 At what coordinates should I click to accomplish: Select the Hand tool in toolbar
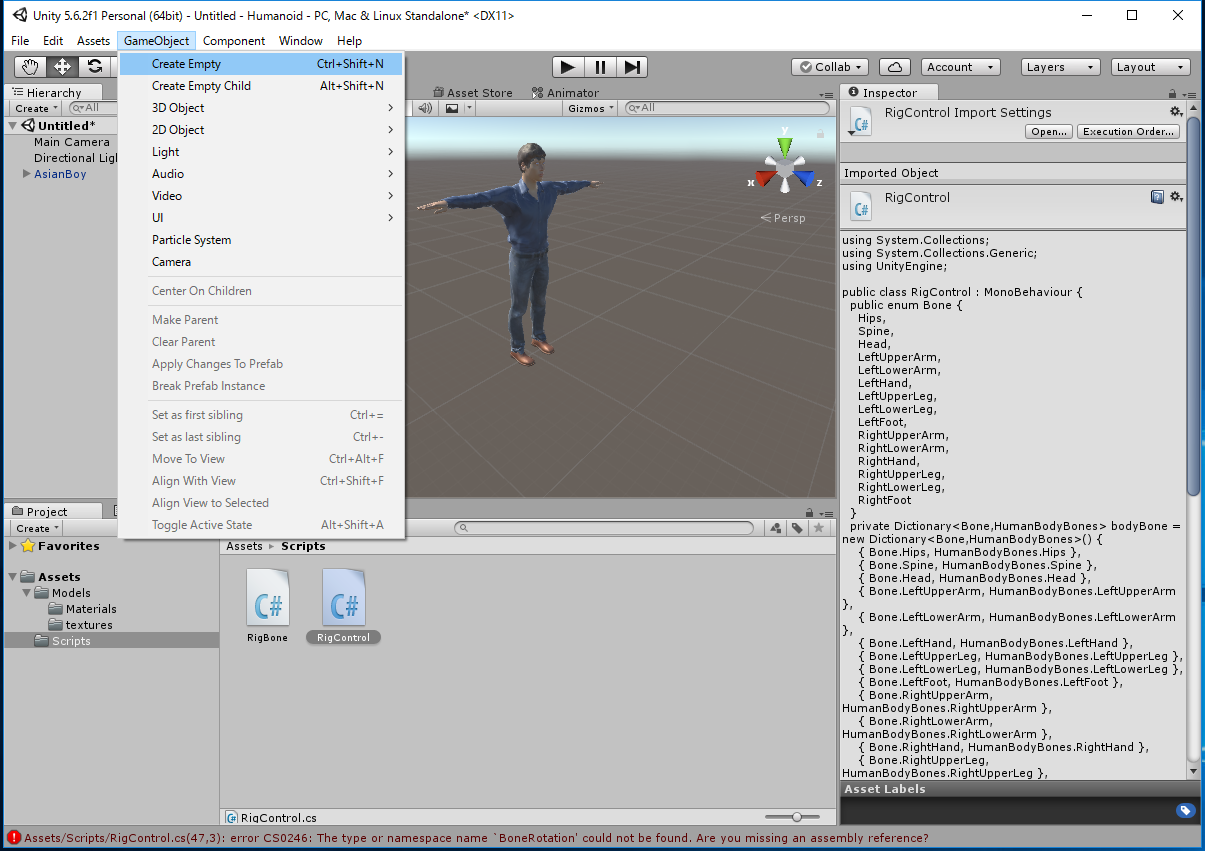pyautogui.click(x=31, y=67)
